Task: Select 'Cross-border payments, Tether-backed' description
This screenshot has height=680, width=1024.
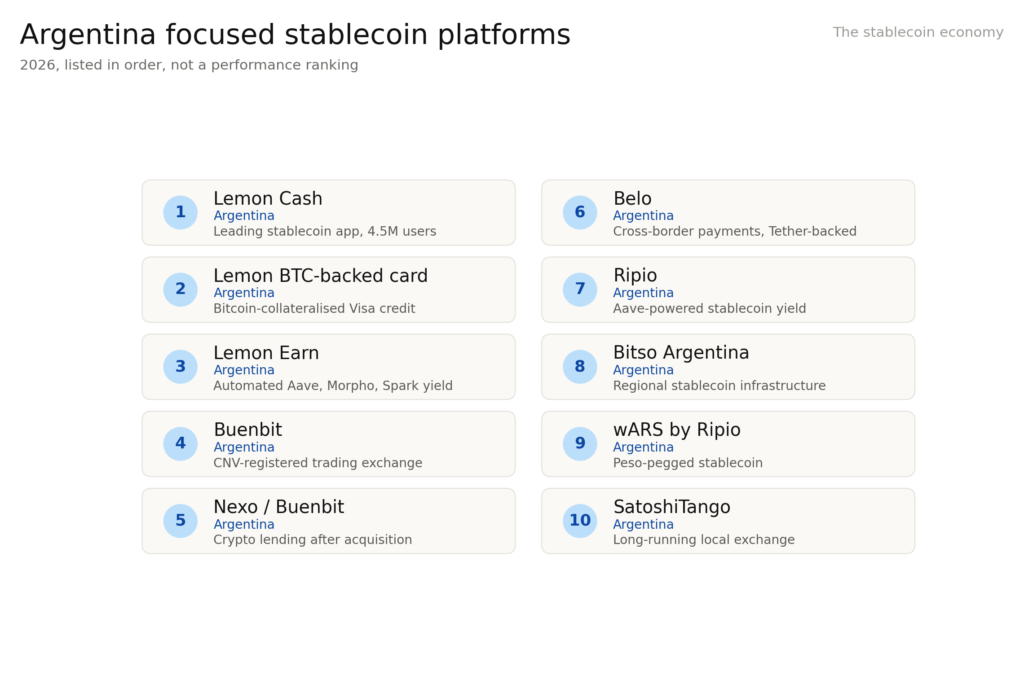Action: (735, 231)
